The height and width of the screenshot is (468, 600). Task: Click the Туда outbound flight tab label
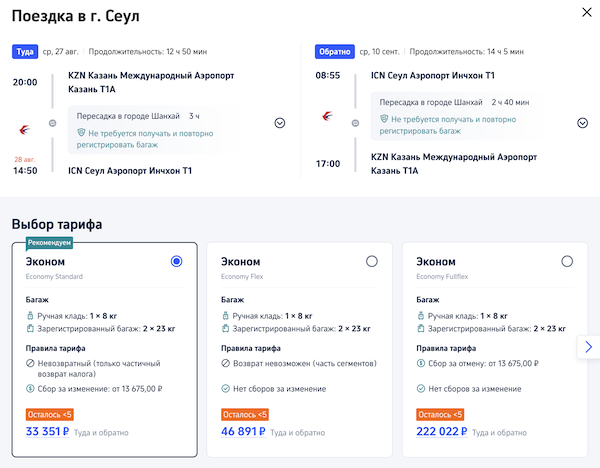point(25,51)
